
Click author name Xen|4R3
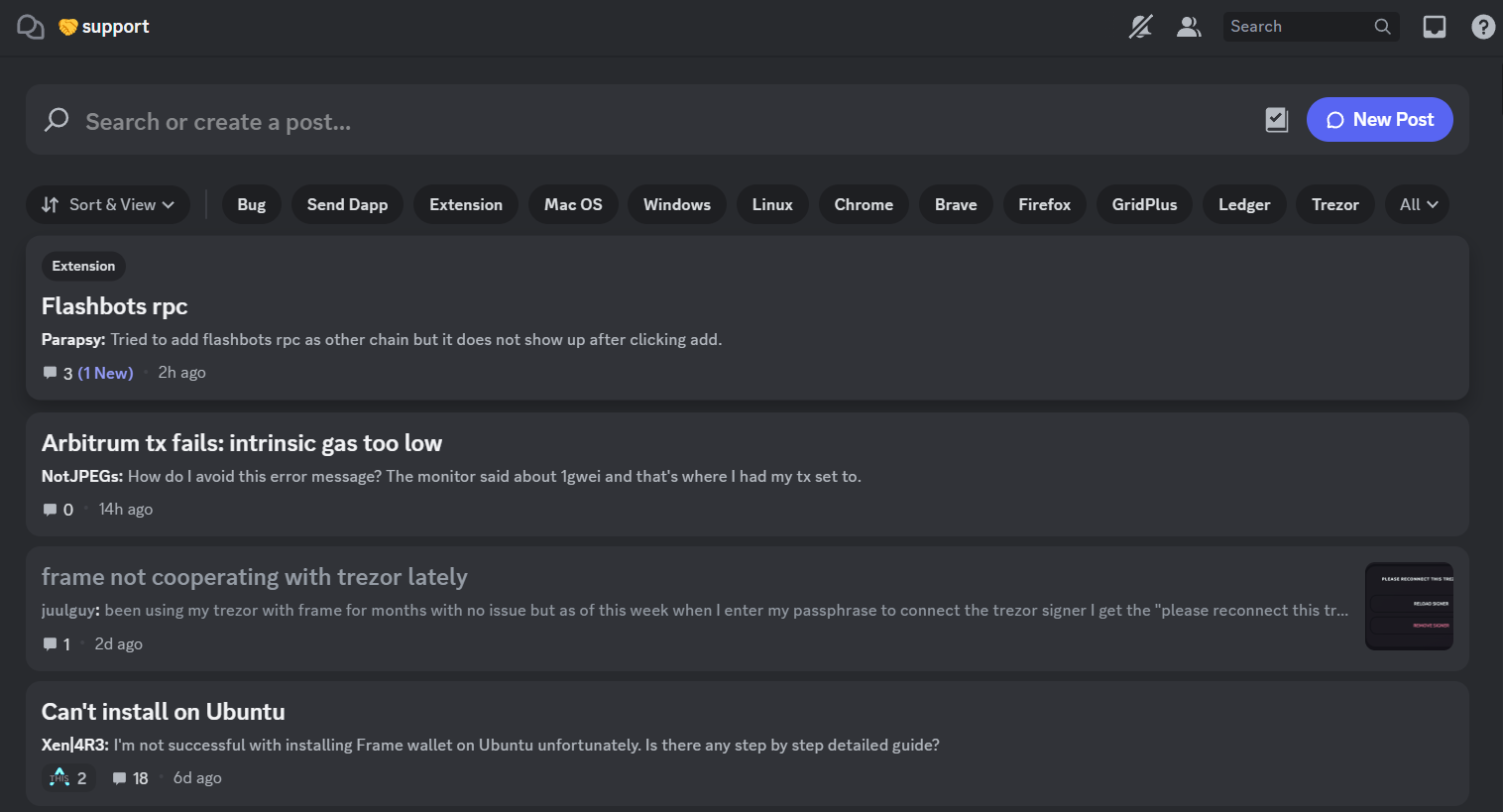(x=75, y=746)
